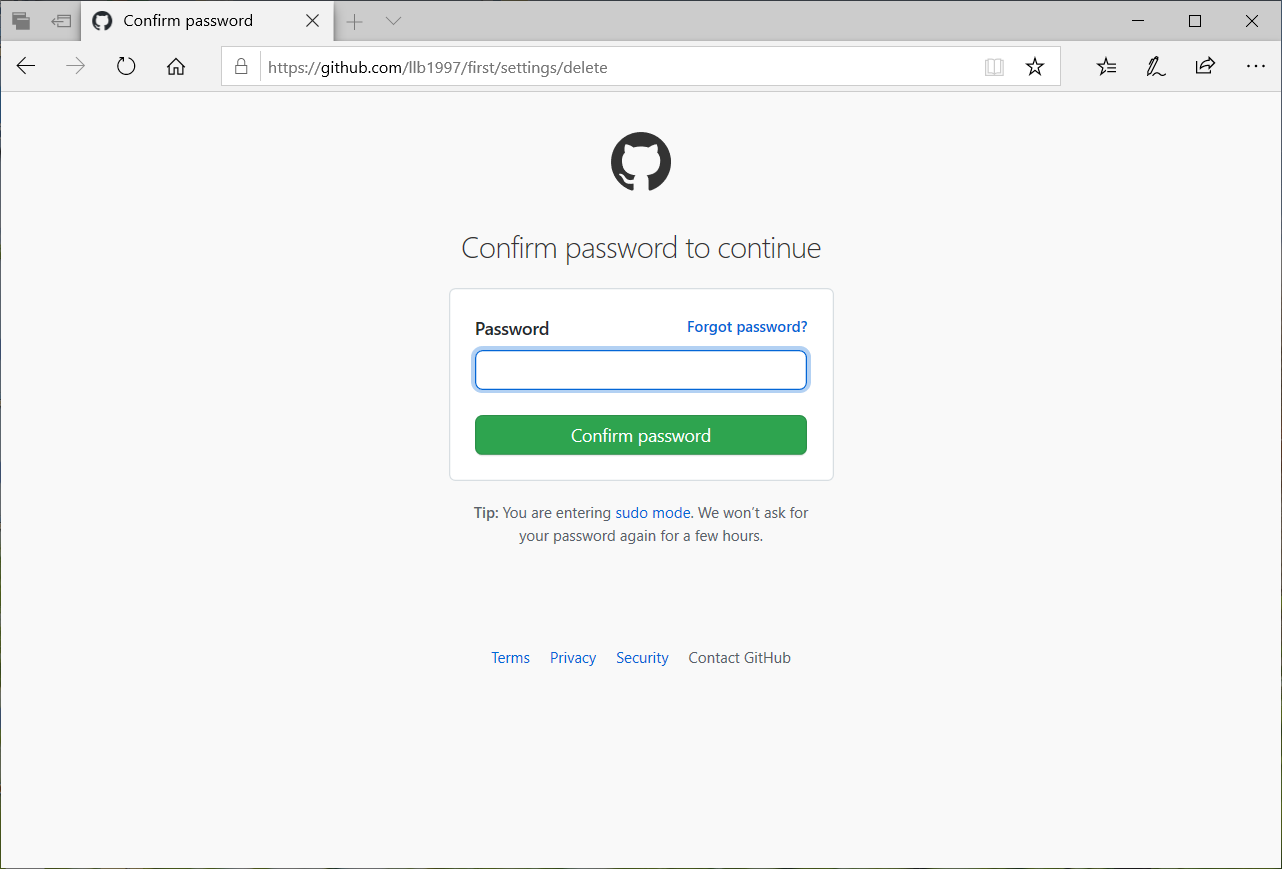
Task: Open the sudo mode link
Action: pos(653,512)
